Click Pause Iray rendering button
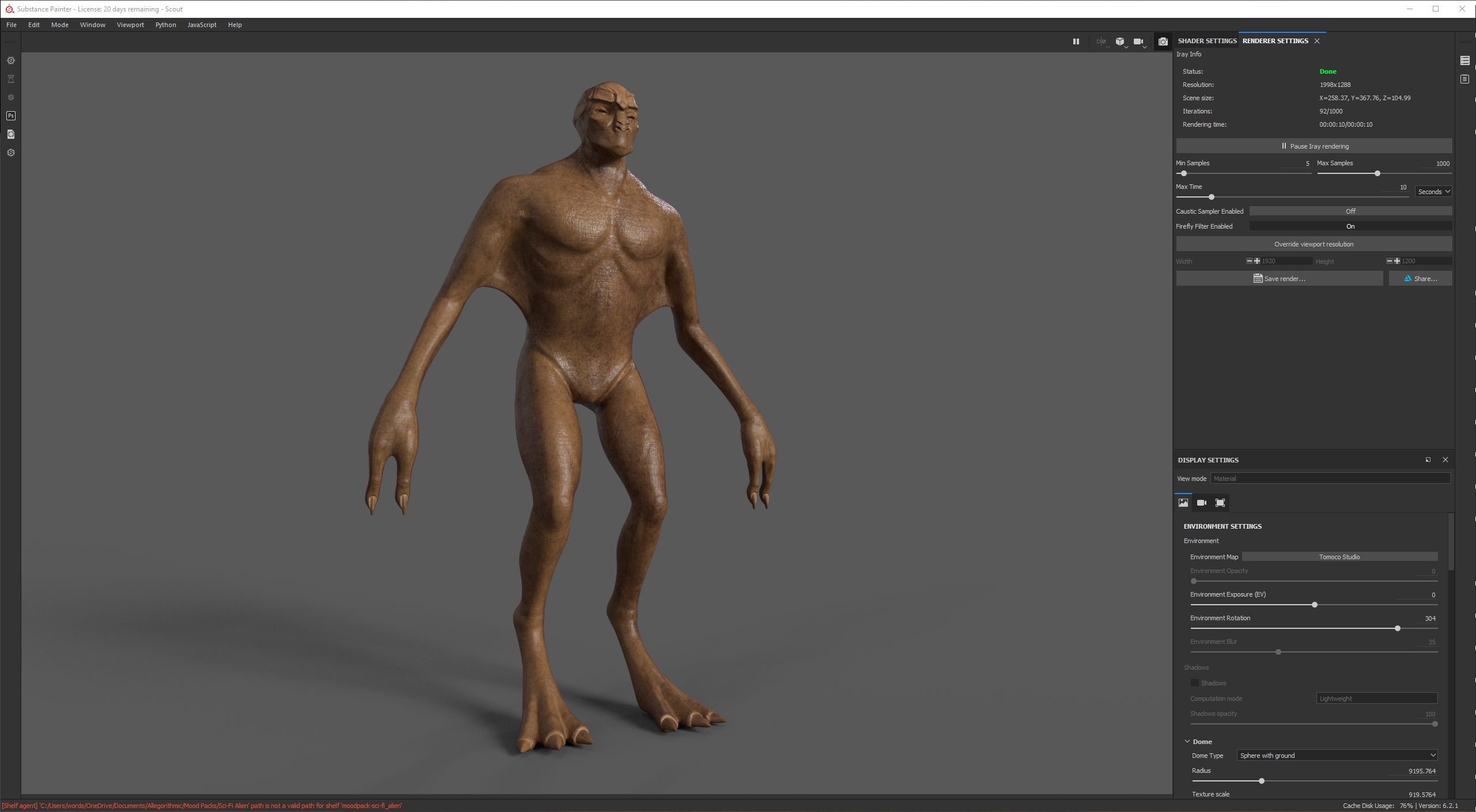Screen dimensions: 1476x812 1314,146
